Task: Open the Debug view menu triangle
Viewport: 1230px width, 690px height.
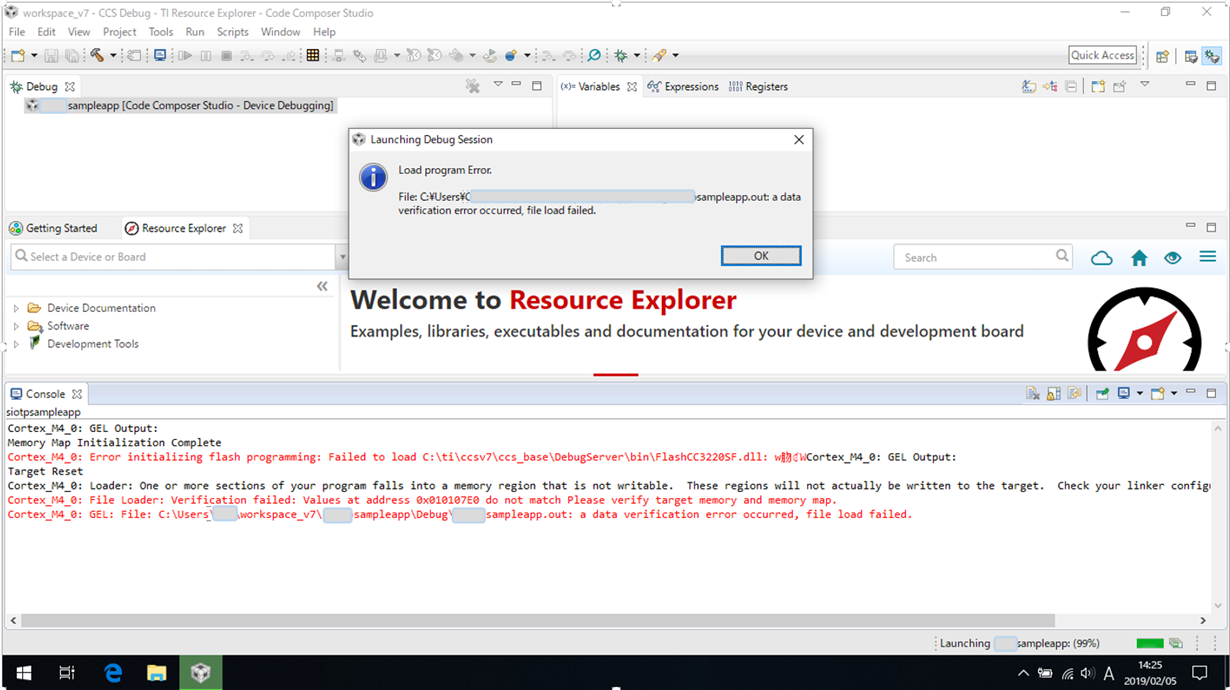Action: click(x=498, y=85)
